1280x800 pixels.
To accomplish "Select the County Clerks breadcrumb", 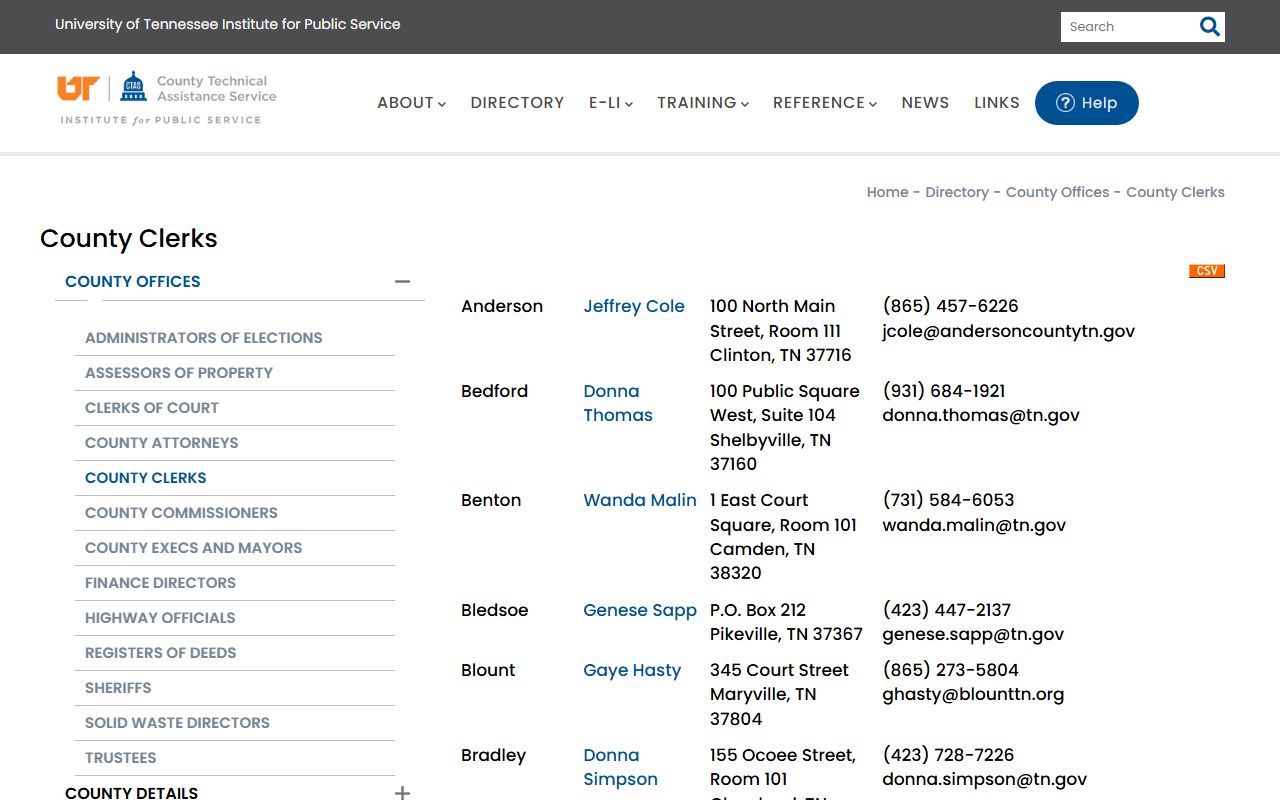I will (x=1175, y=192).
